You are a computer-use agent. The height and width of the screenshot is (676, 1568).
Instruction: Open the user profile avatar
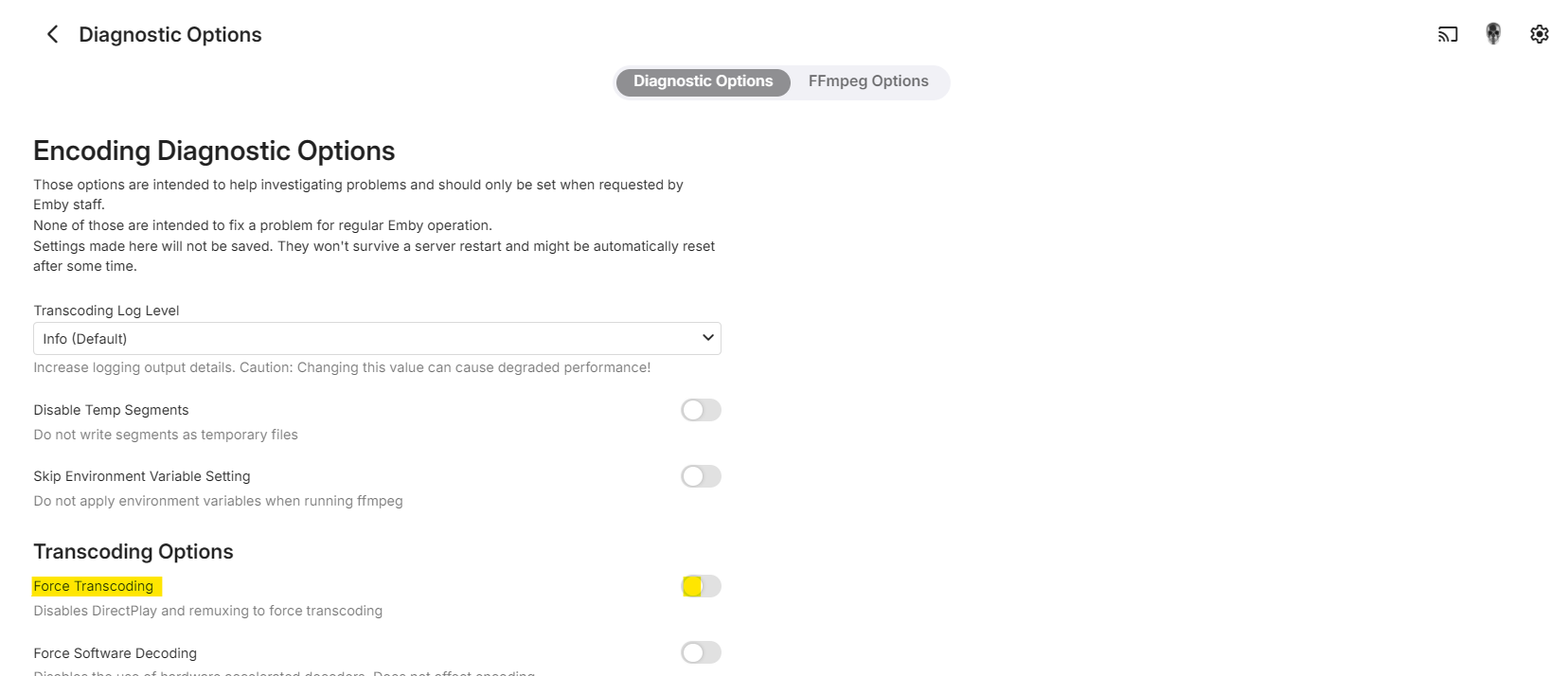coord(1493,34)
